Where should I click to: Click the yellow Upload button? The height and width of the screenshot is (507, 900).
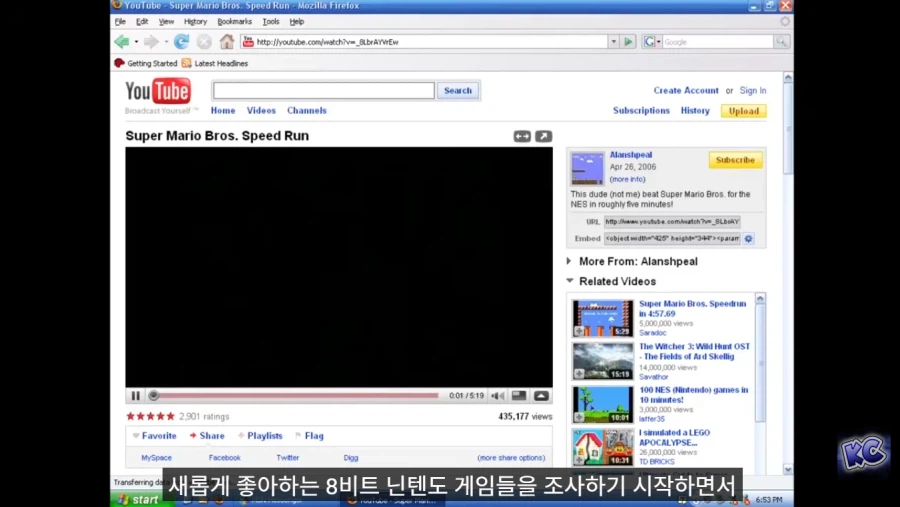pyautogui.click(x=744, y=111)
